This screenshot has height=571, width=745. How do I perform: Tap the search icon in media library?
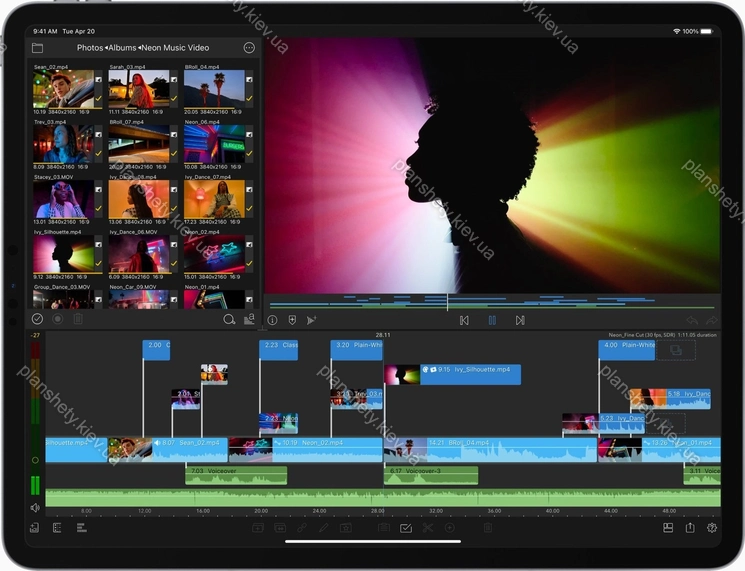(x=229, y=320)
